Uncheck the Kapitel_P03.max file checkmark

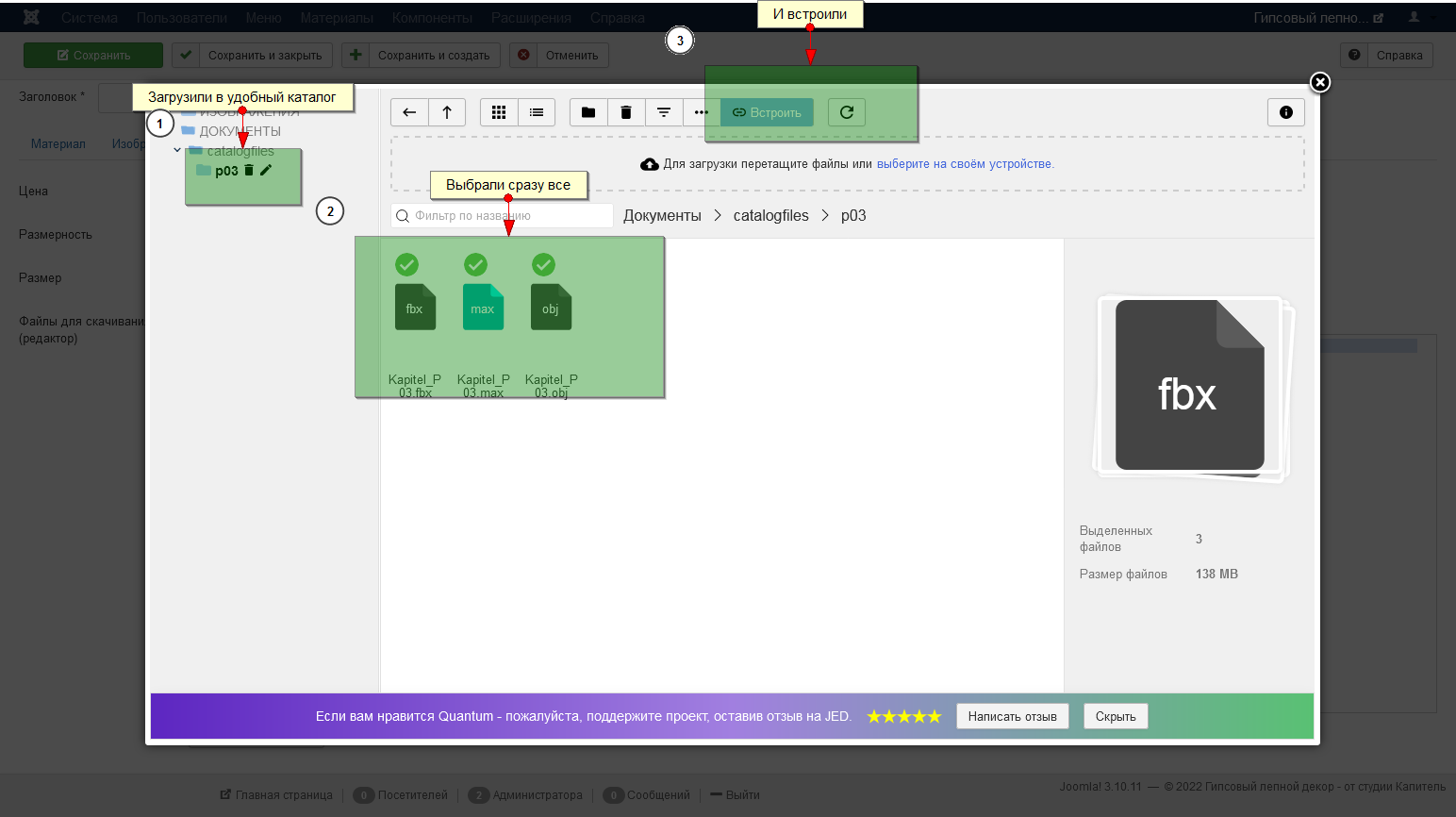(475, 264)
